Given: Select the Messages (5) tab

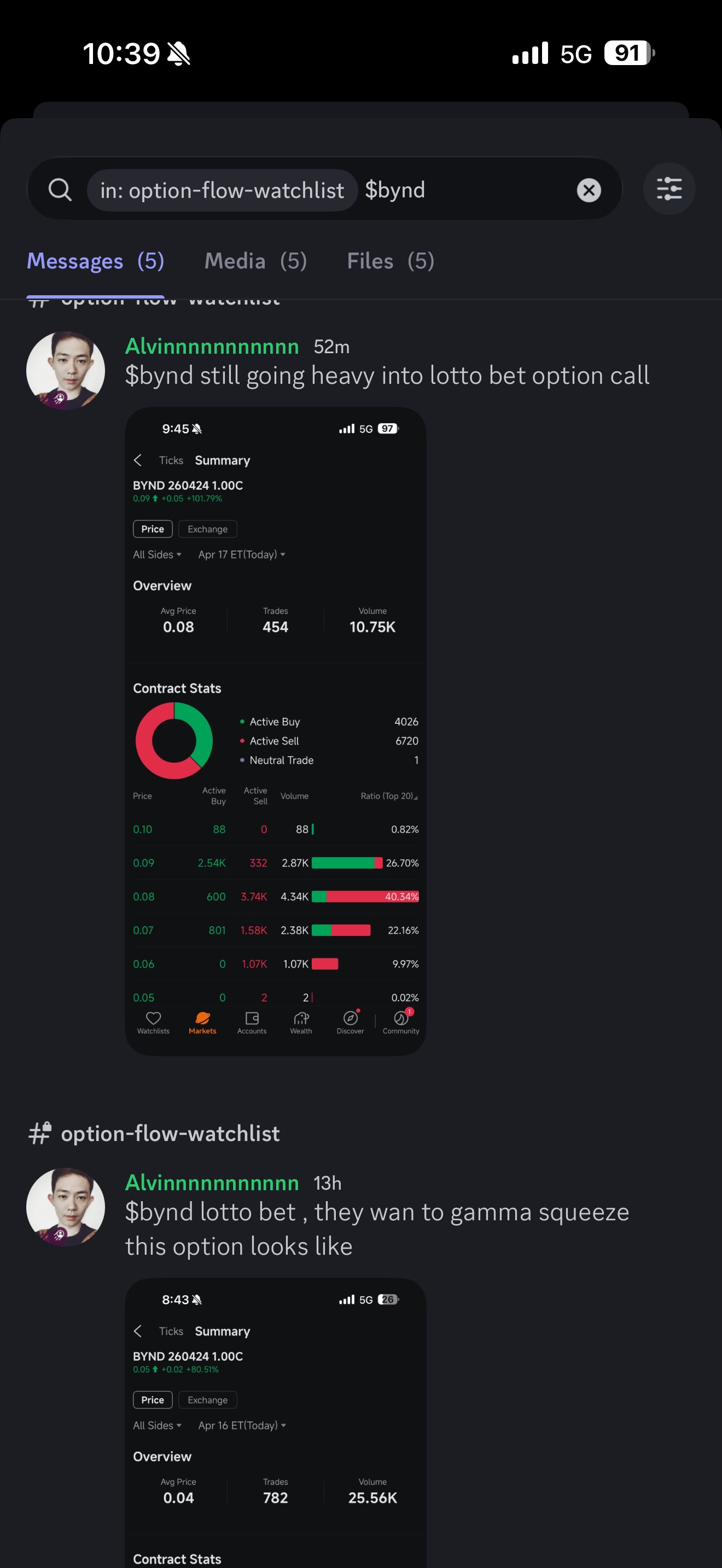Looking at the screenshot, I should coord(96,261).
